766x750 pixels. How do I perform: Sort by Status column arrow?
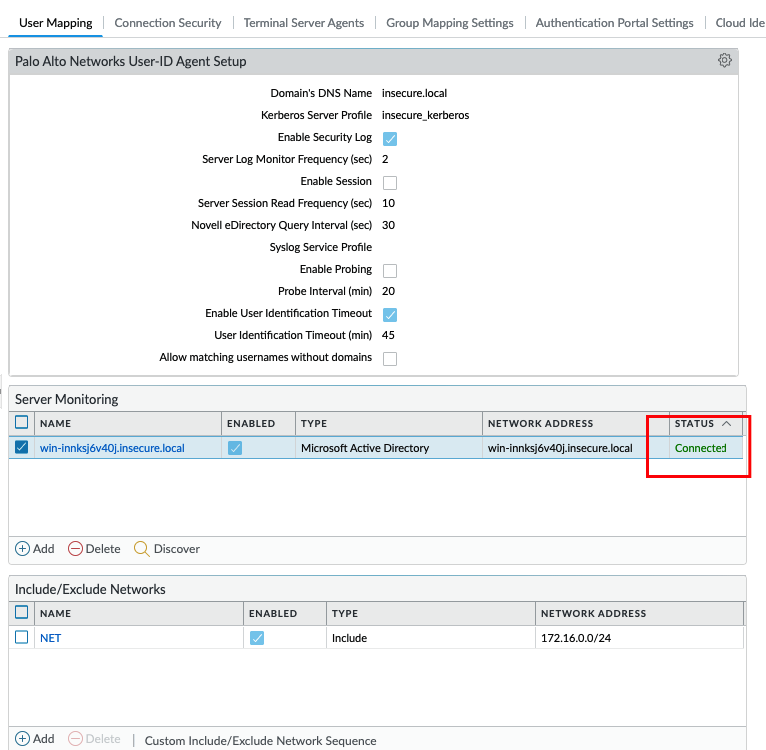pos(726,423)
